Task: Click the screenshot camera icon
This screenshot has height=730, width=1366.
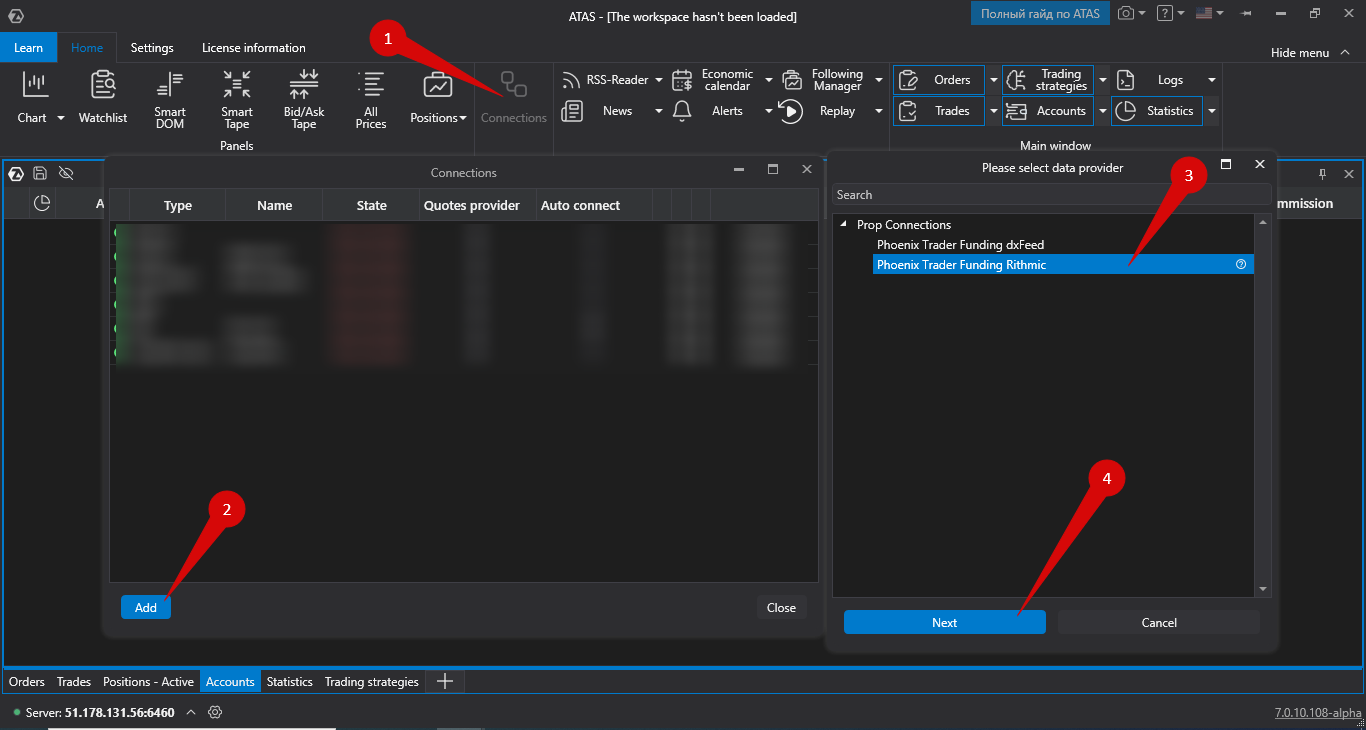Action: pos(1127,14)
